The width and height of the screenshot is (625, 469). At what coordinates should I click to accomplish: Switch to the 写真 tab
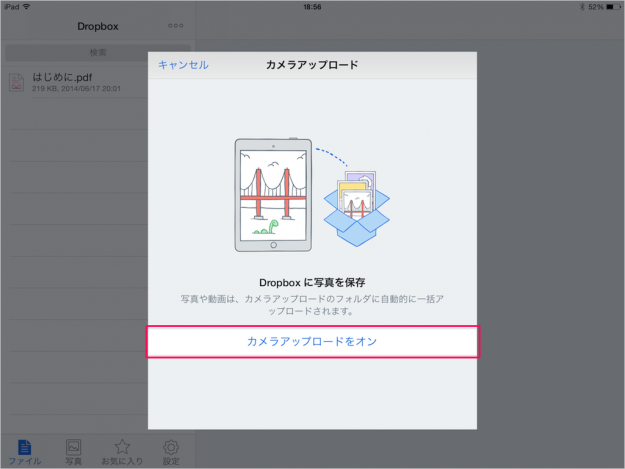(73, 452)
